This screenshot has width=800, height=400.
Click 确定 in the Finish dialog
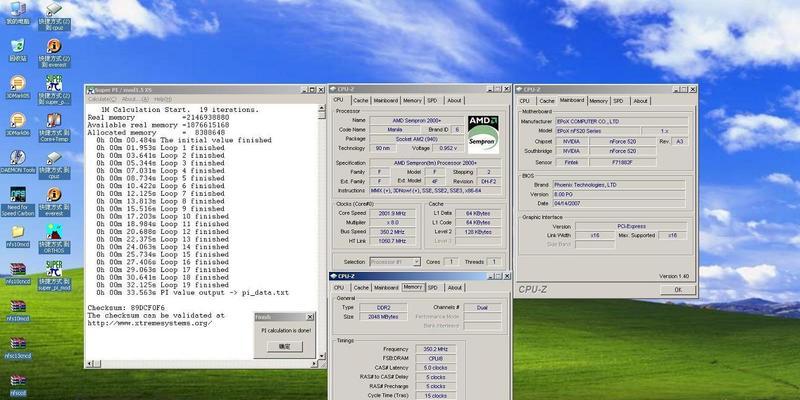(x=285, y=346)
